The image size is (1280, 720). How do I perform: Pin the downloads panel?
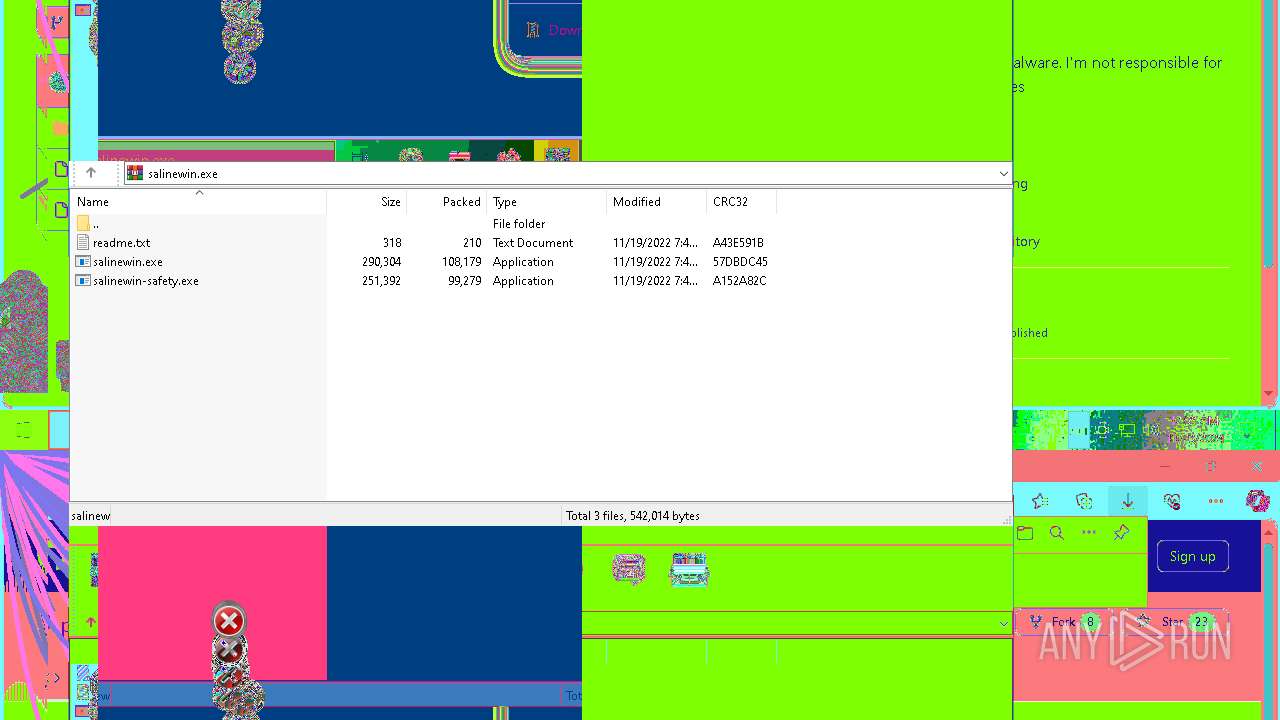coord(1121,533)
